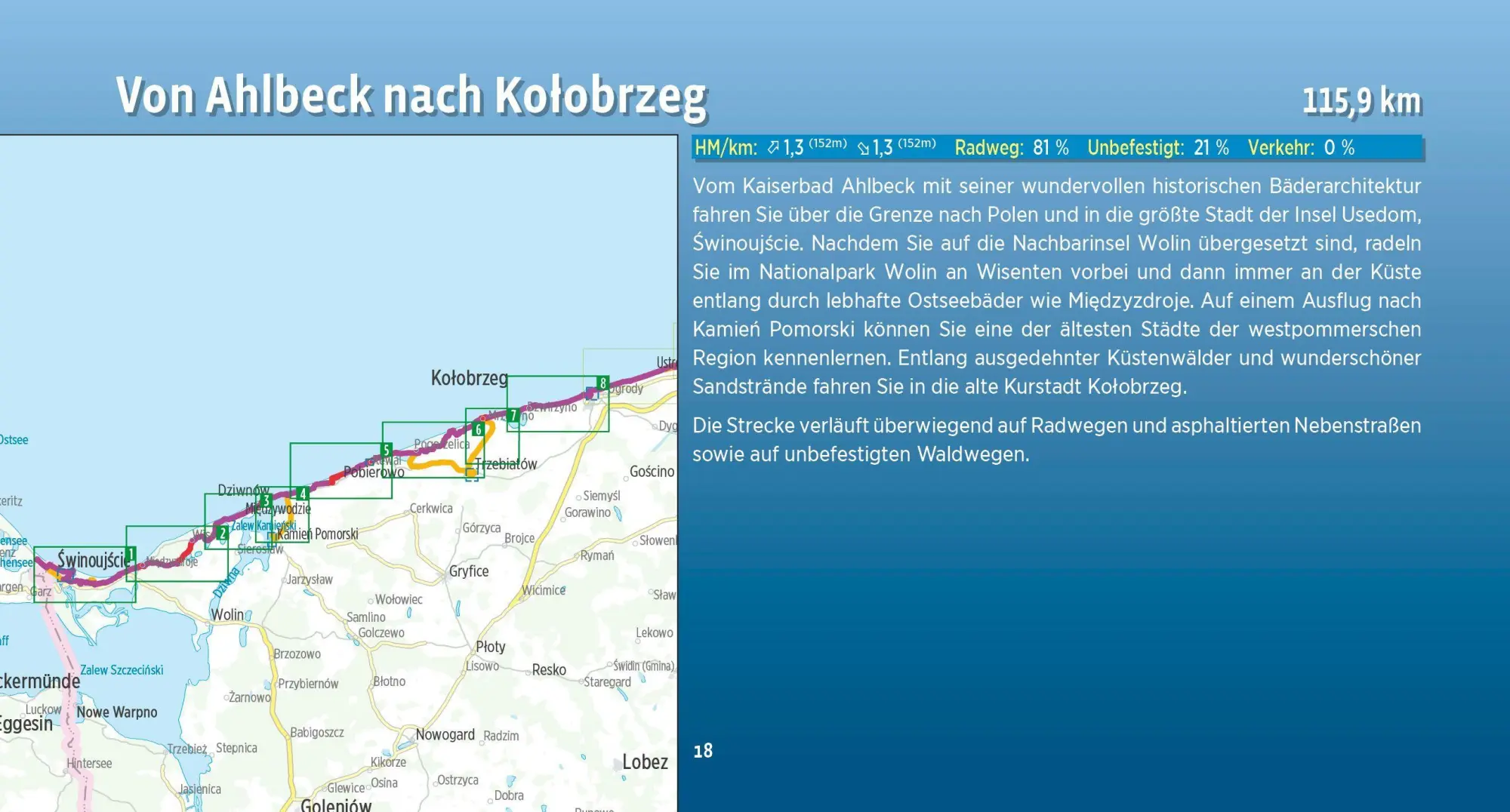Click the Lobez label on the map
The width and height of the screenshot is (1510, 812).
click(x=645, y=762)
